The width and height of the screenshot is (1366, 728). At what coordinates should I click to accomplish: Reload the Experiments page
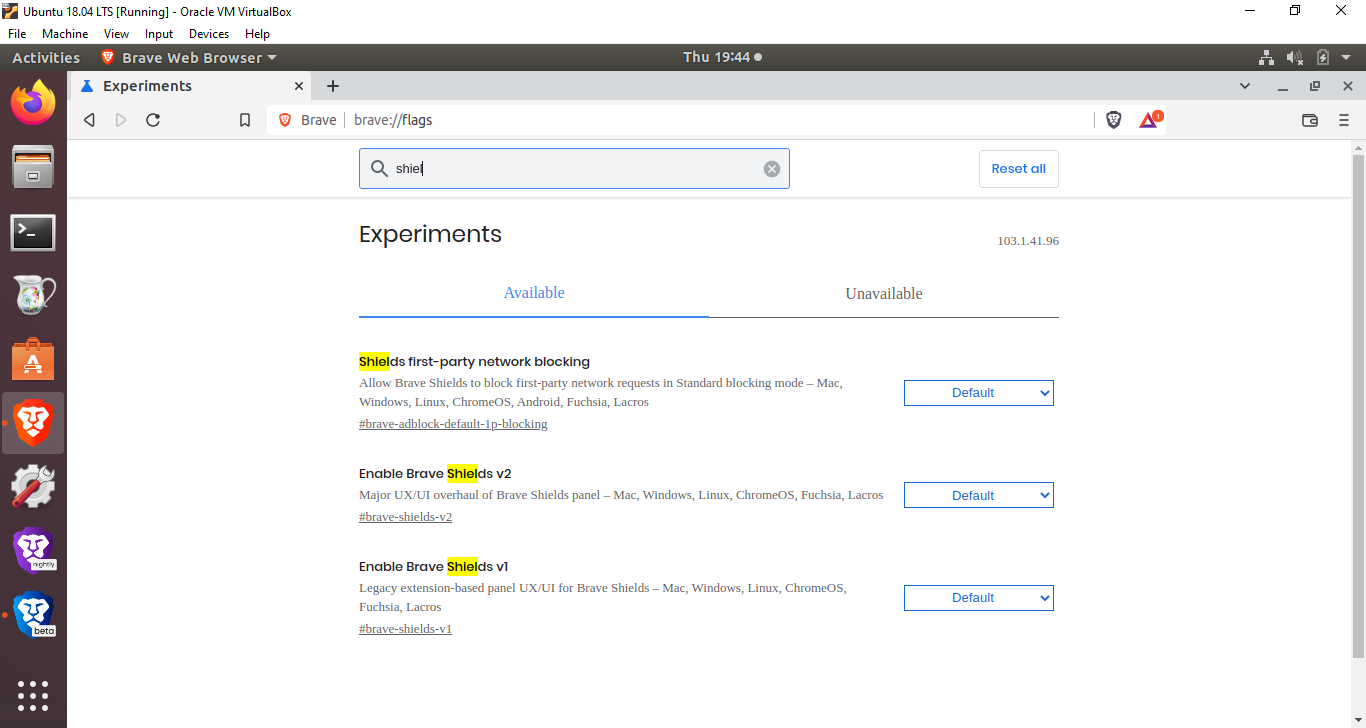pyautogui.click(x=152, y=119)
